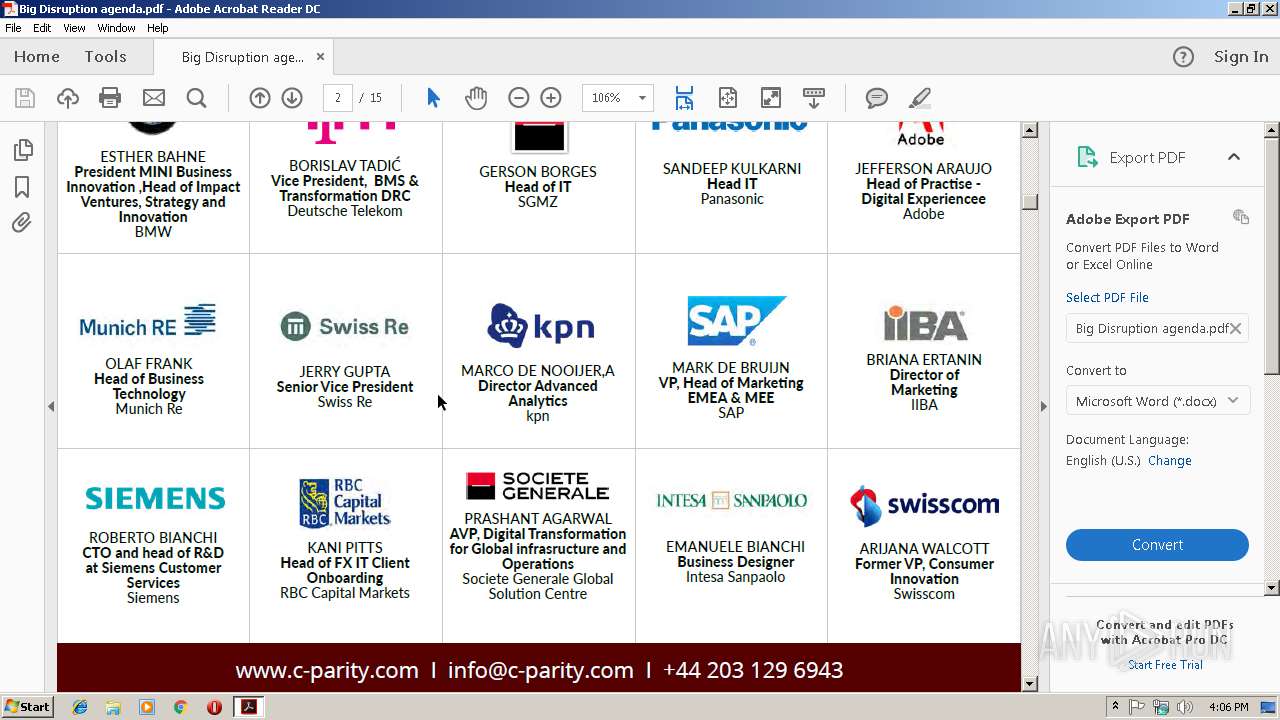Zoom out with minus icon

(x=518, y=98)
